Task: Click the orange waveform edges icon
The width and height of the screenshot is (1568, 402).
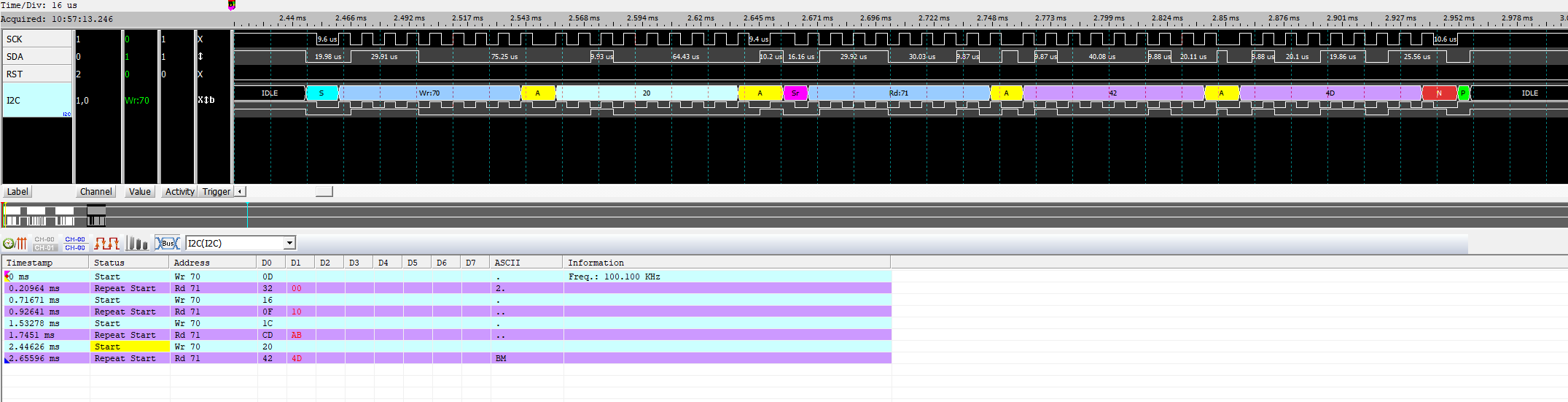Action: click(106, 243)
